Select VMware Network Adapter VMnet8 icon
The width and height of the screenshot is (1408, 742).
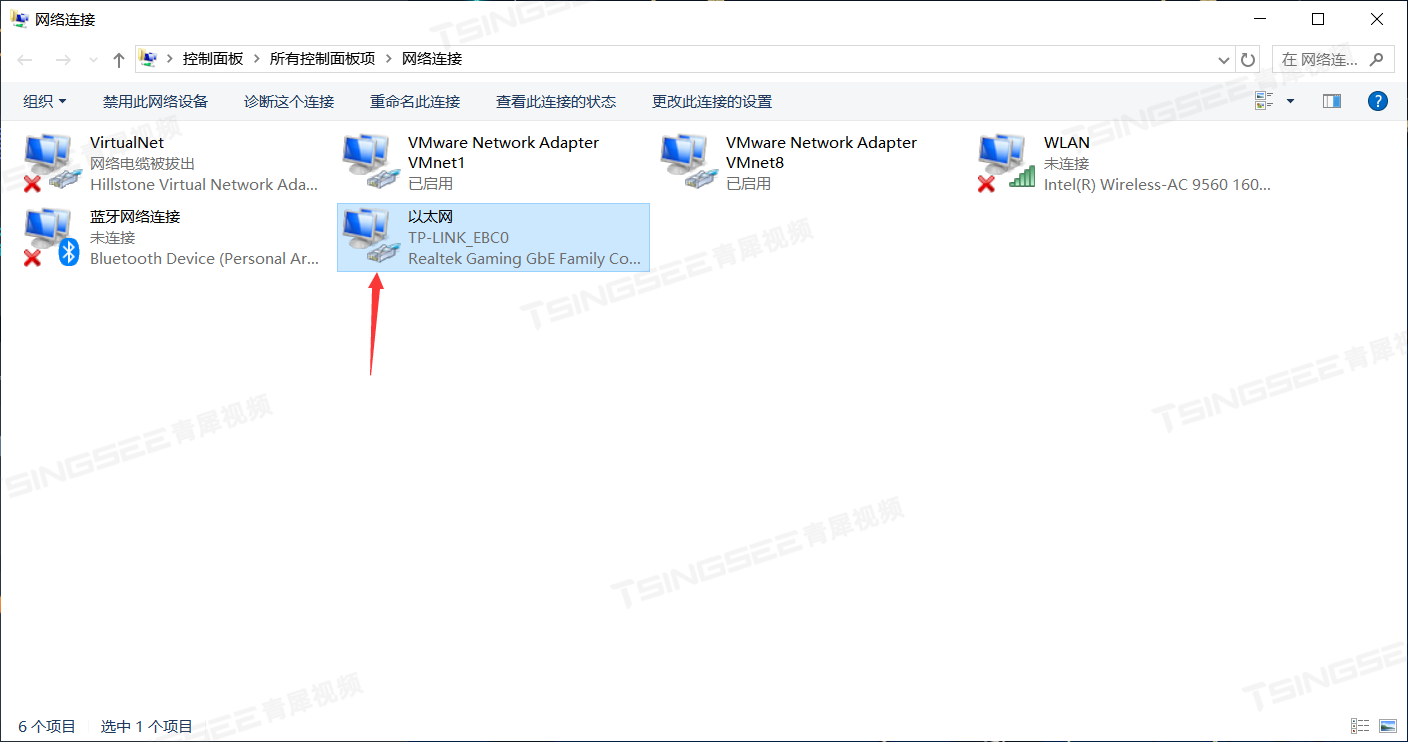[x=688, y=162]
